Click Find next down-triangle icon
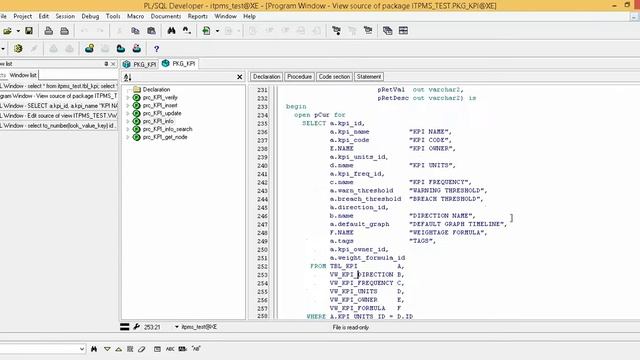Screen dimensions: 640x360 click(107, 349)
